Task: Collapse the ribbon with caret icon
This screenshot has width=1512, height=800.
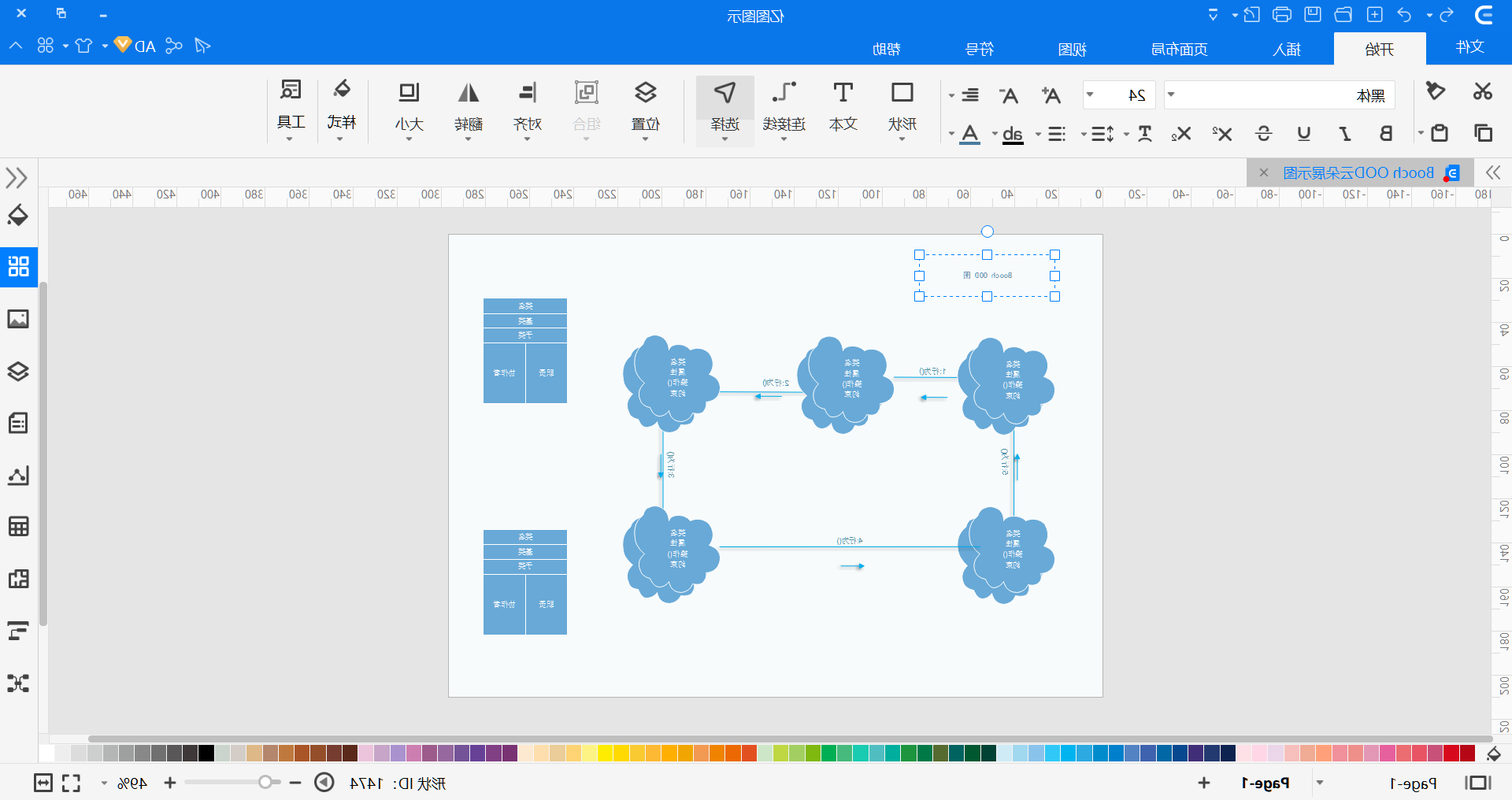Action: 16,46
